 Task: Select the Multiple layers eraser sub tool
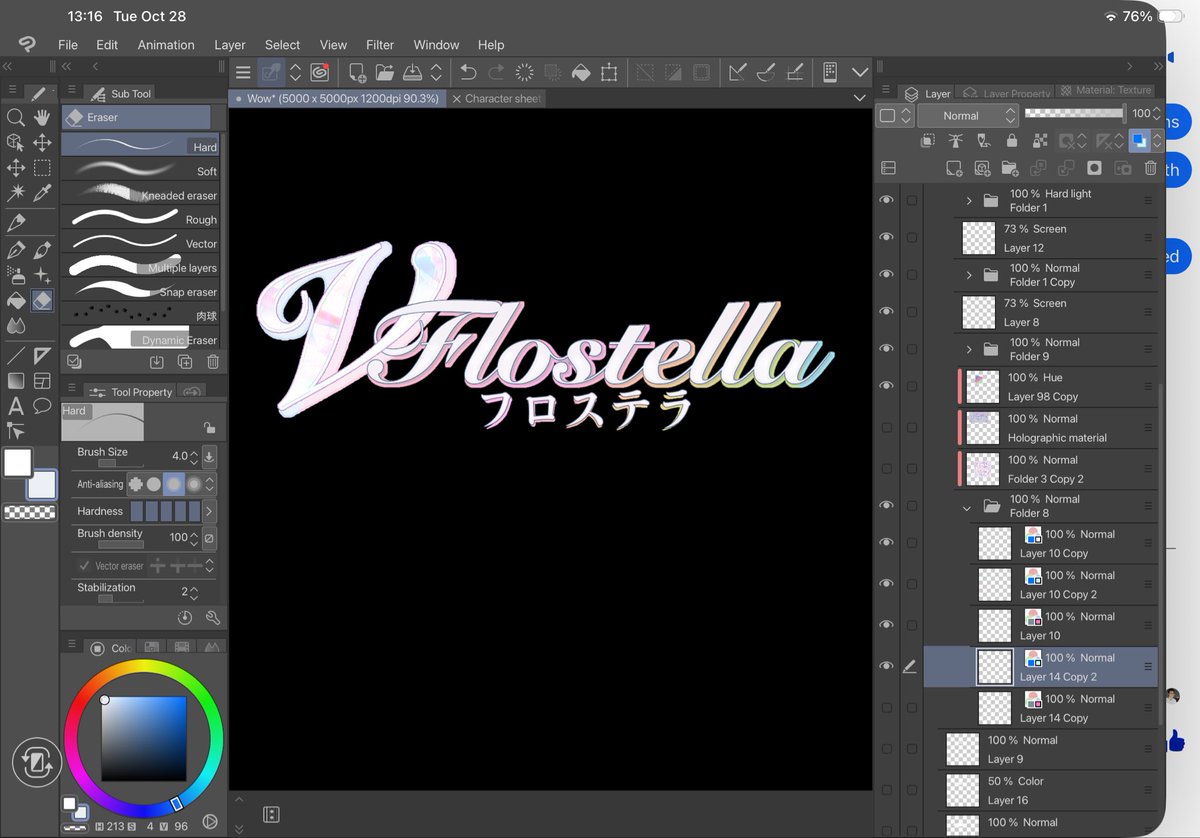140,267
